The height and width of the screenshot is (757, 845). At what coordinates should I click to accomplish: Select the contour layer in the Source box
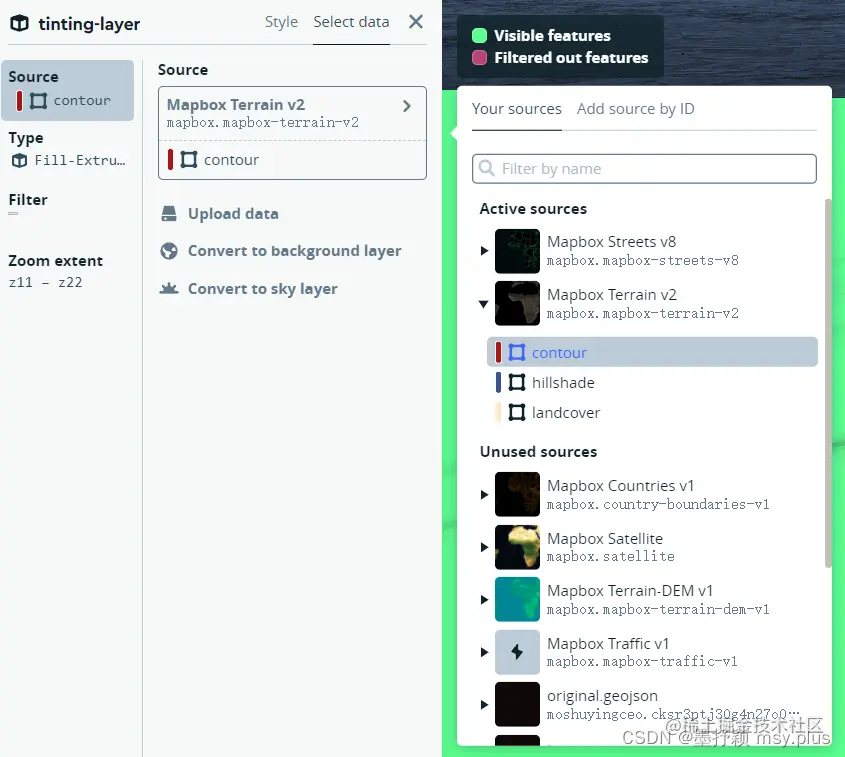pos(292,160)
